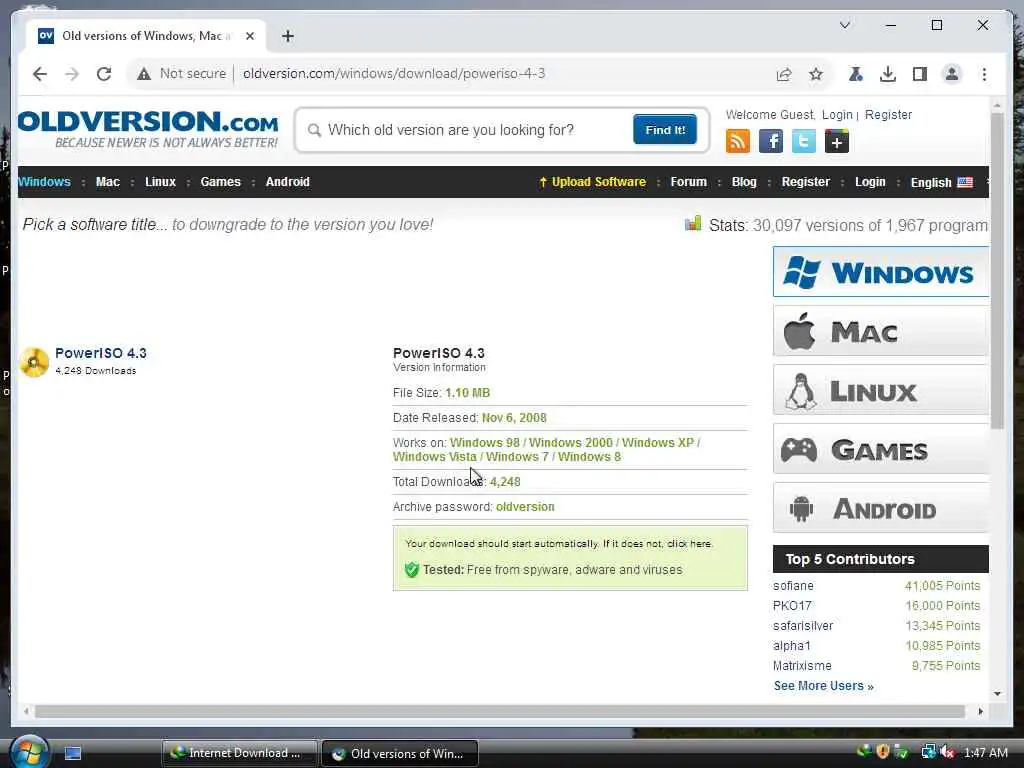Click the Facebook icon in header
Viewport: 1024px width, 768px height.
point(771,141)
